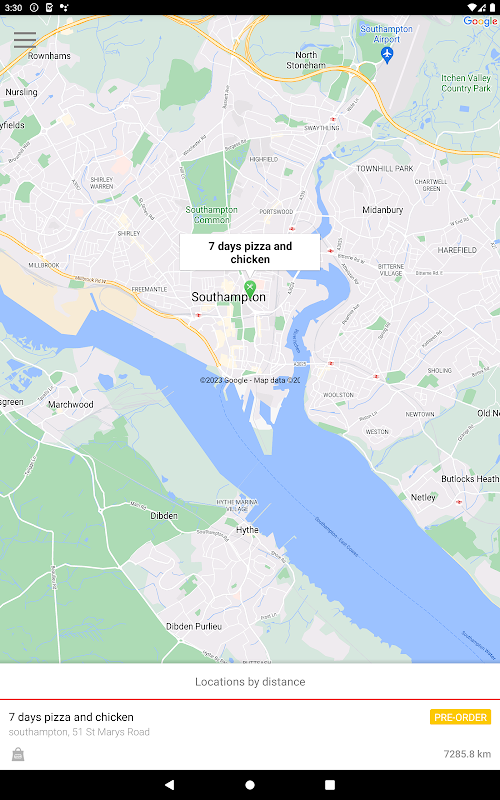The image size is (500, 800).
Task: Tap the 7285.8 km distance text
Action: pos(467,754)
